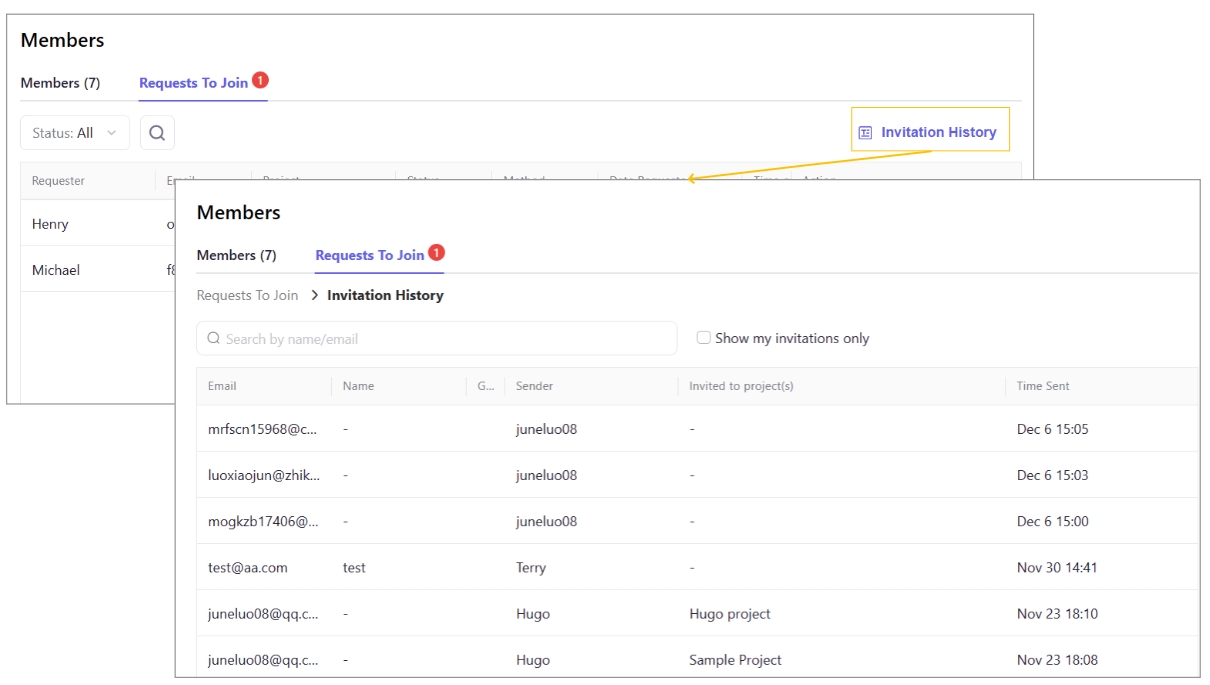The image size is (1210, 685).
Task: Click the Invitation History list icon
Action: [x=866, y=132]
